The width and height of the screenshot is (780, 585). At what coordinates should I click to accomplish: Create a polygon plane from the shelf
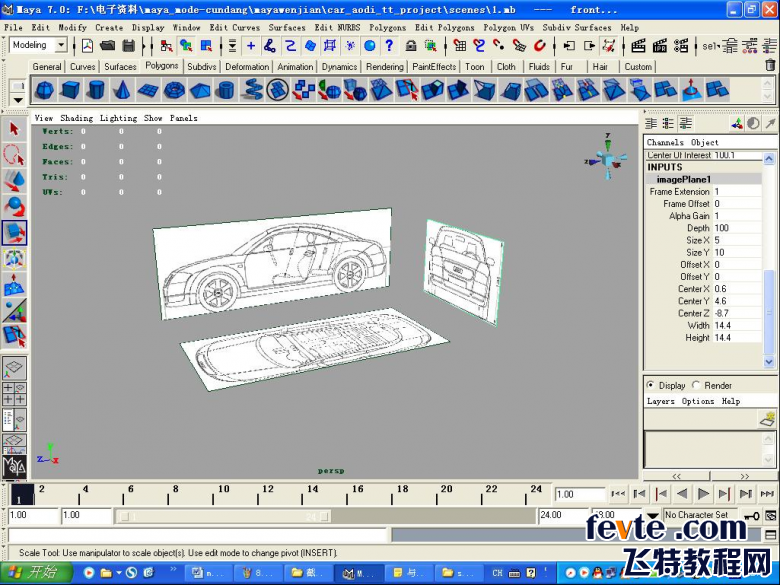(148, 91)
